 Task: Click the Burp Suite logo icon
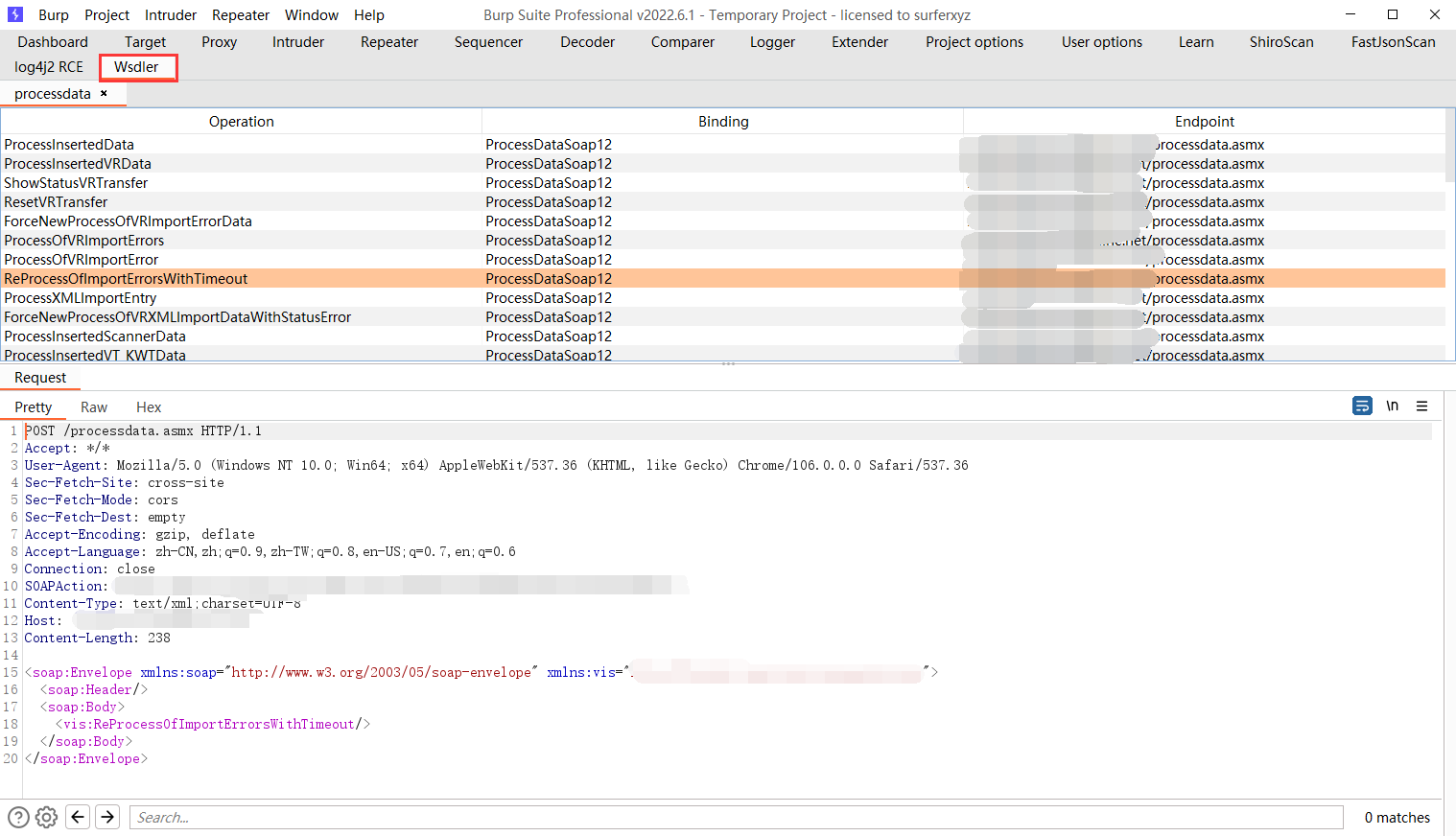point(15,14)
